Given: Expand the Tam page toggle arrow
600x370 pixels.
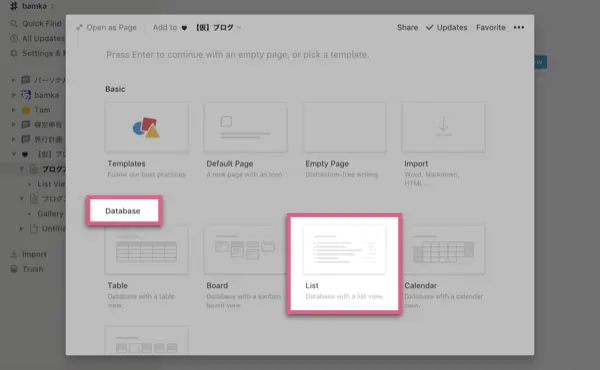Looking at the screenshot, I should pyautogui.click(x=14, y=110).
